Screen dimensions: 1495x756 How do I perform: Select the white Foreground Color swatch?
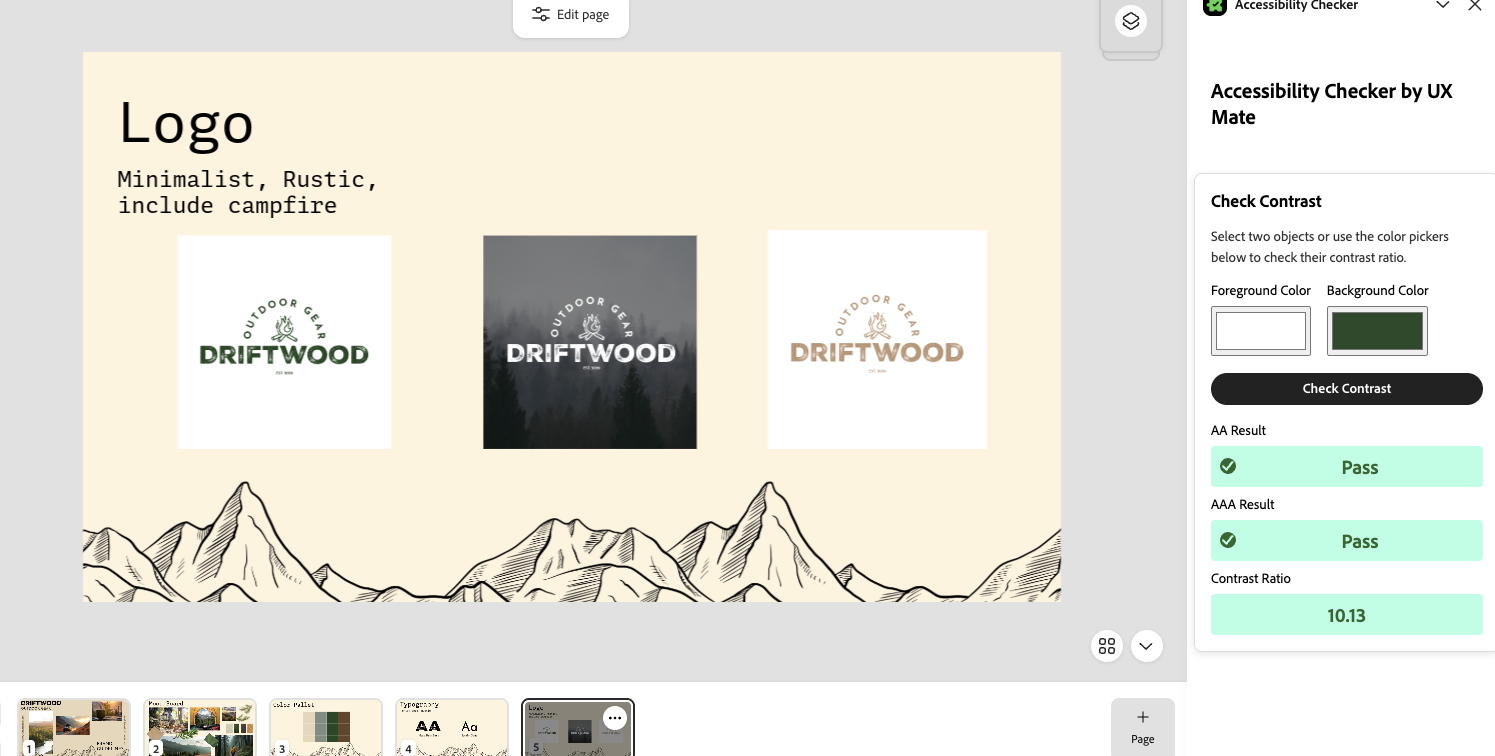(1260, 331)
